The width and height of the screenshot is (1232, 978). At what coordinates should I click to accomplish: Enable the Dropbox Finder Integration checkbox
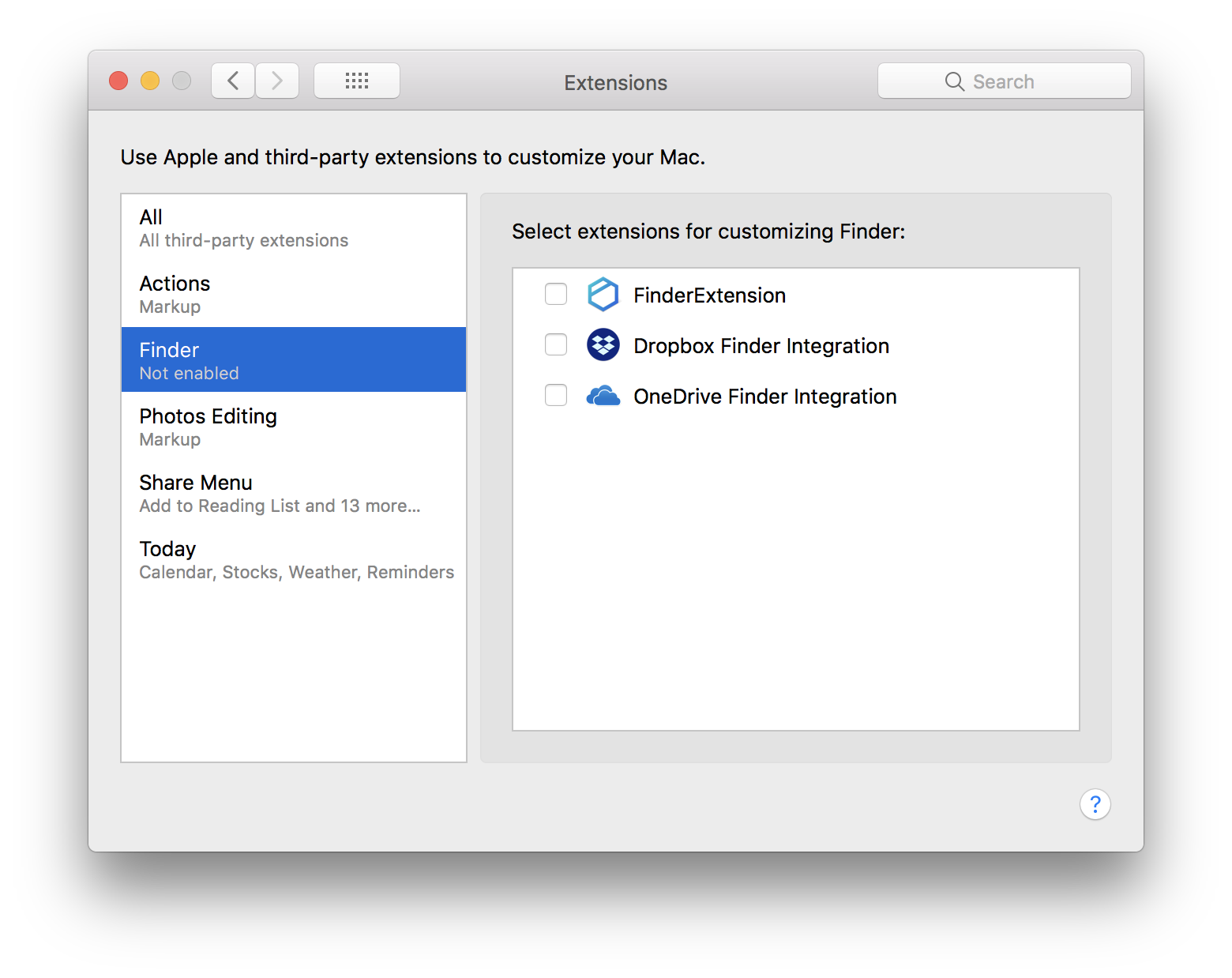[556, 344]
